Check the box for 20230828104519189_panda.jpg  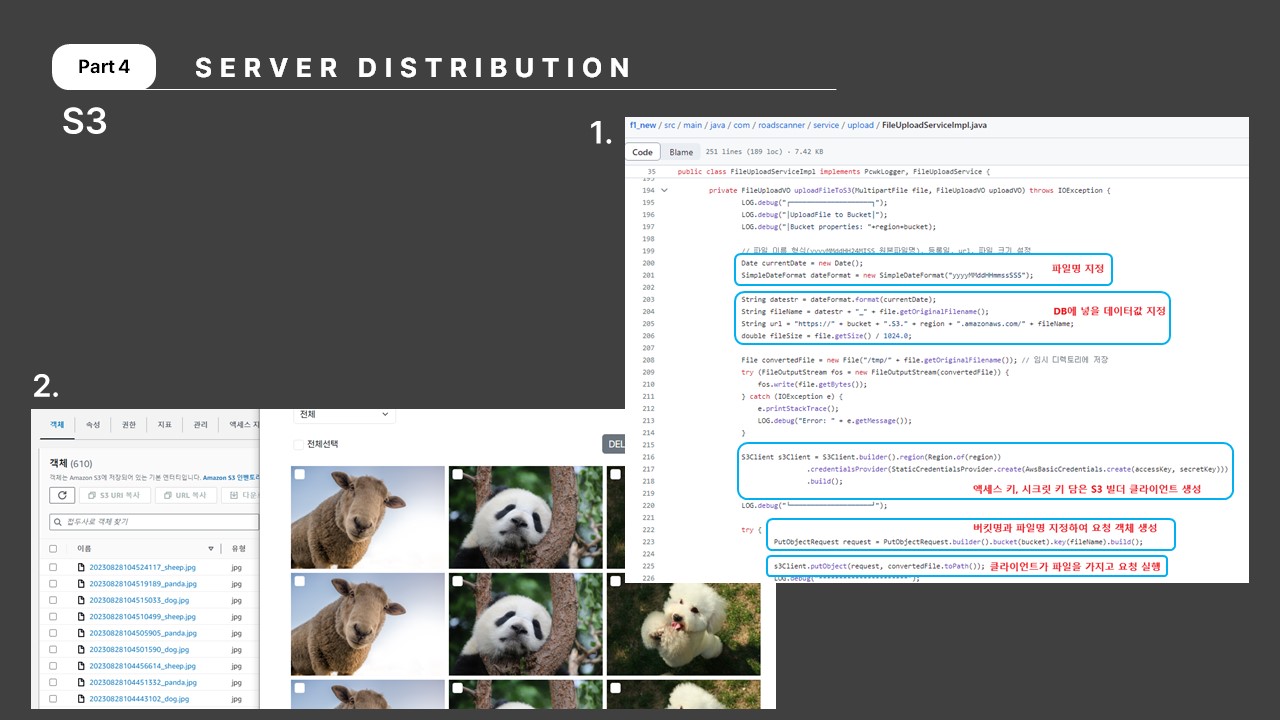(54, 584)
